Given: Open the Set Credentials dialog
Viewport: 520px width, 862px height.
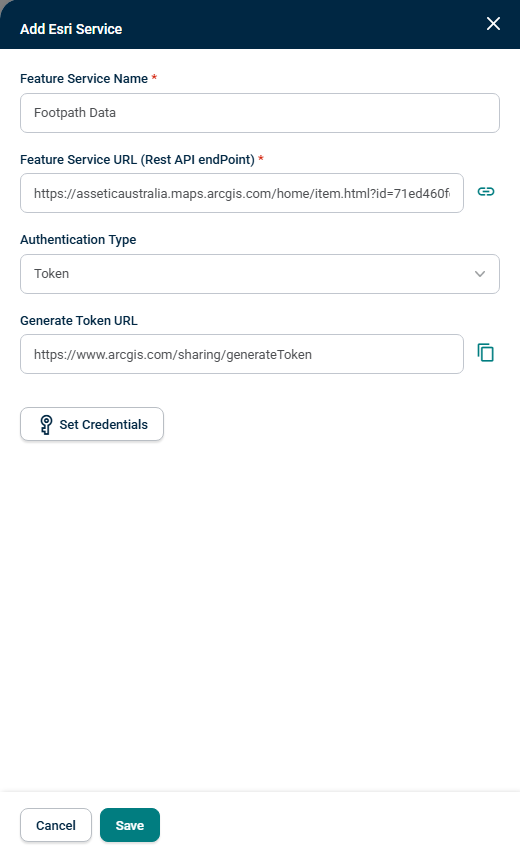Looking at the screenshot, I should (92, 424).
